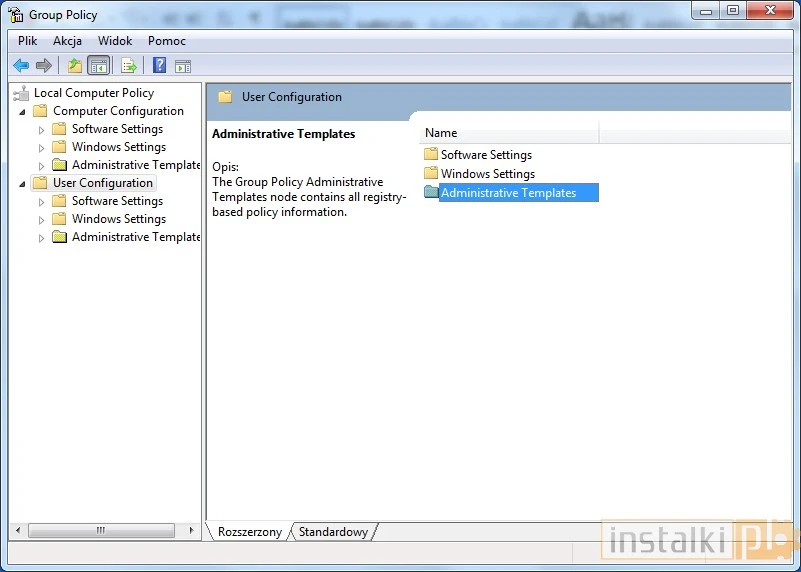Open the Plik menu
Screen dimensions: 801x572
pos(28,41)
